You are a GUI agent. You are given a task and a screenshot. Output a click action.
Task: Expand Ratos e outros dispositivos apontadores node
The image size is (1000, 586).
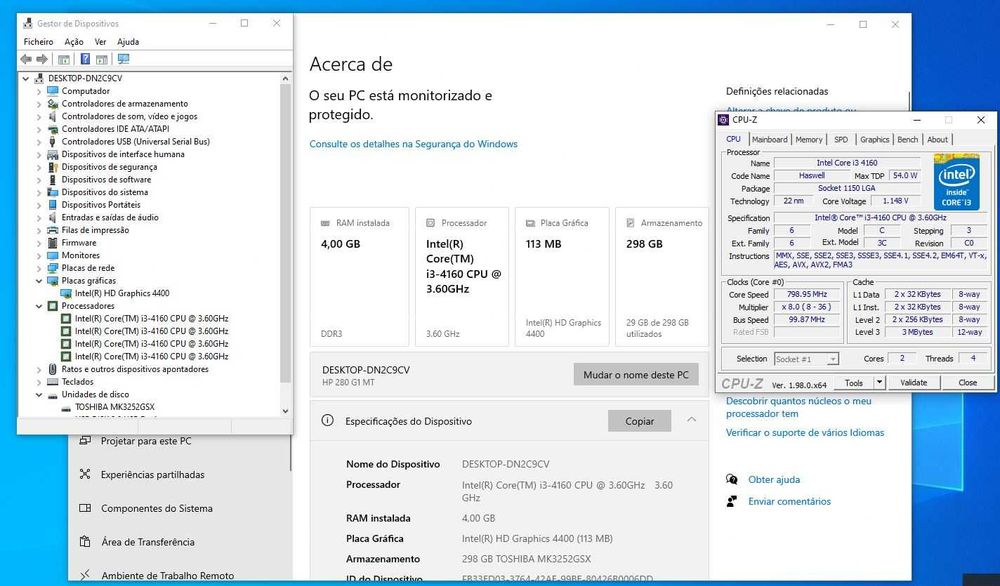39,369
